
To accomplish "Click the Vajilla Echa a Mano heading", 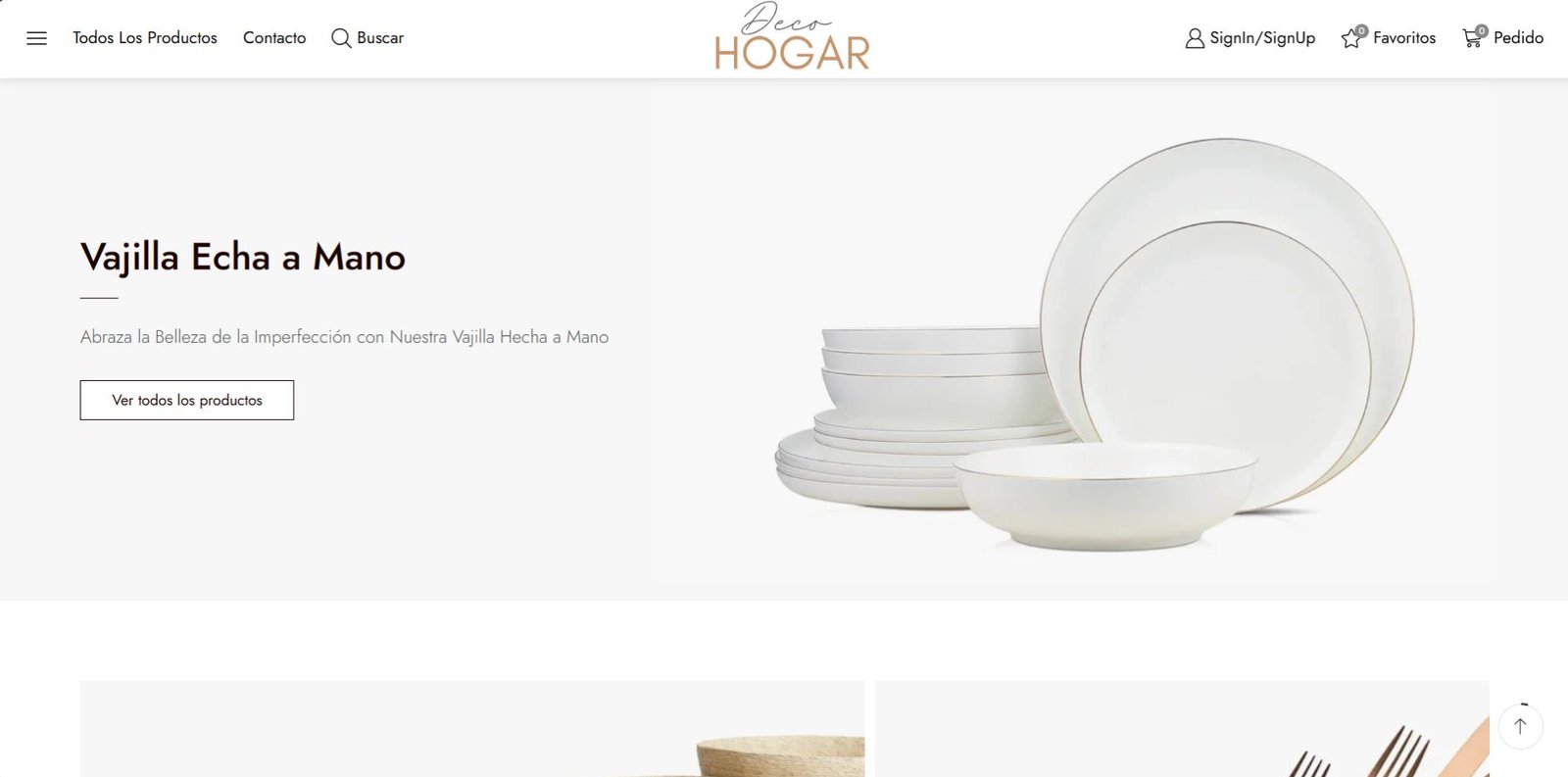I will click(x=243, y=258).
